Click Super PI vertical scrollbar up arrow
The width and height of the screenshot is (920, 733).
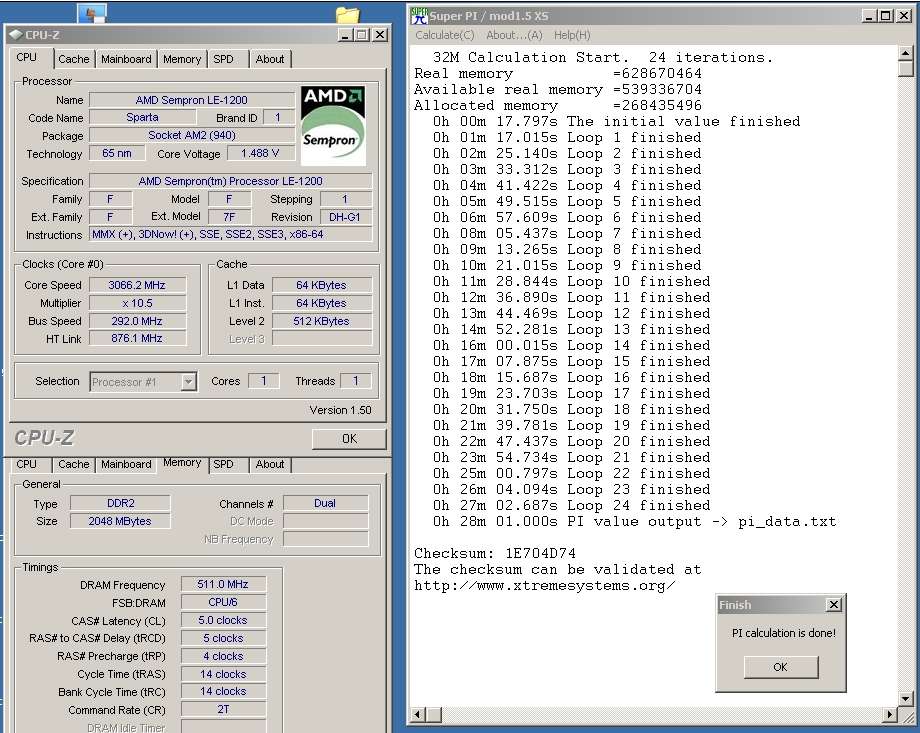click(x=906, y=54)
